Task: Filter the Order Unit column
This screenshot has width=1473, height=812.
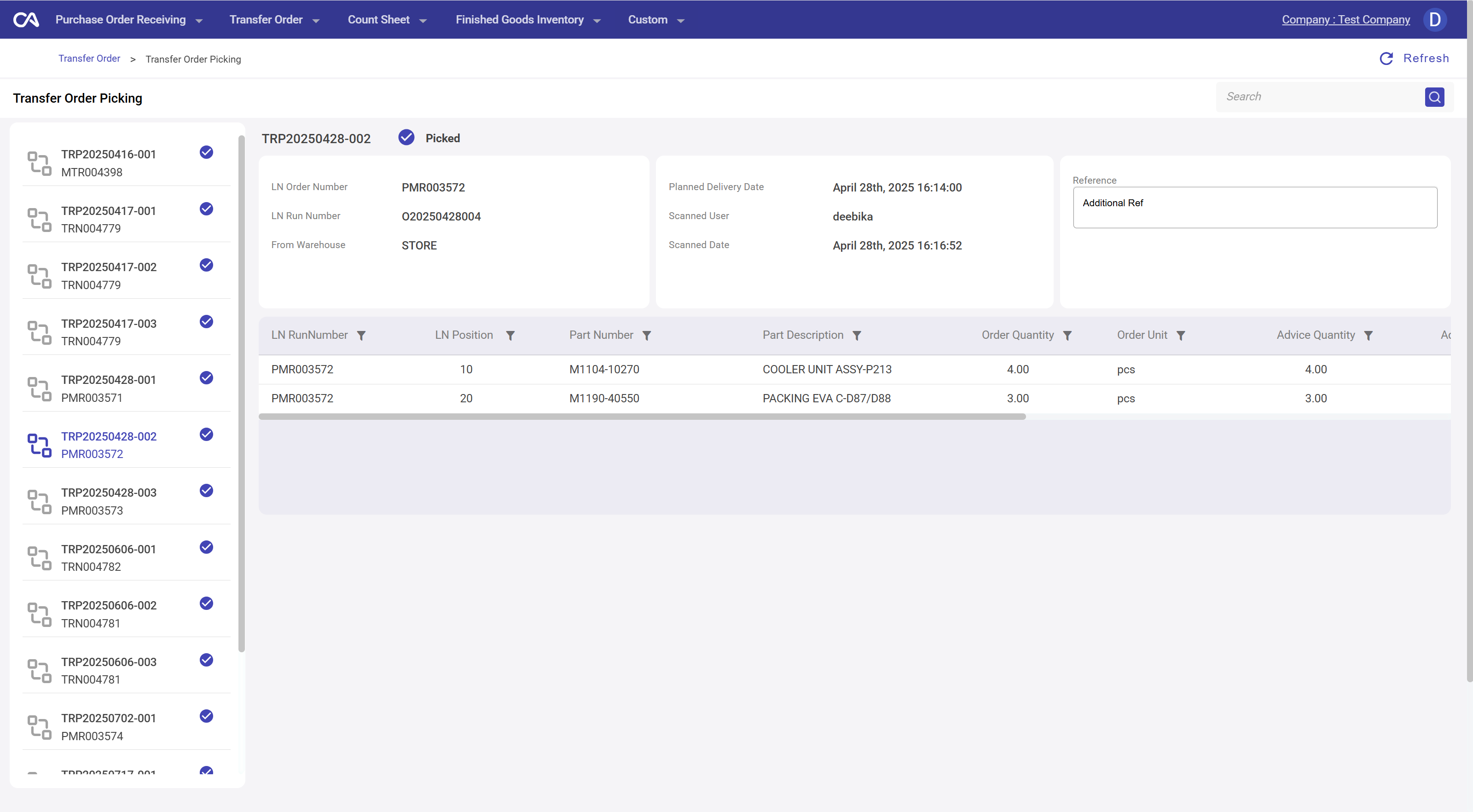Action: (x=1181, y=336)
